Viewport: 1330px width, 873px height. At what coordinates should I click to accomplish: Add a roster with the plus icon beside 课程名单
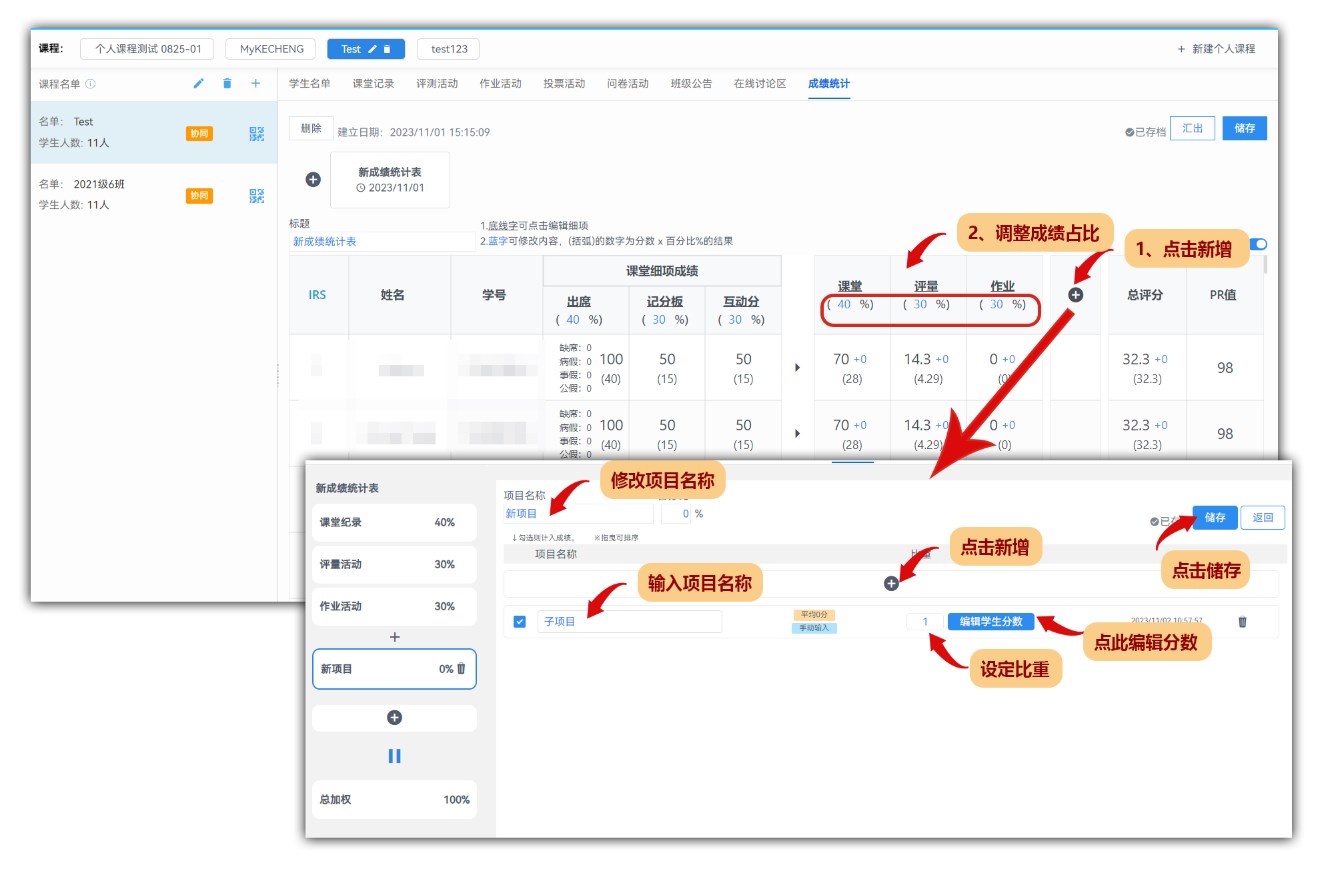[255, 84]
